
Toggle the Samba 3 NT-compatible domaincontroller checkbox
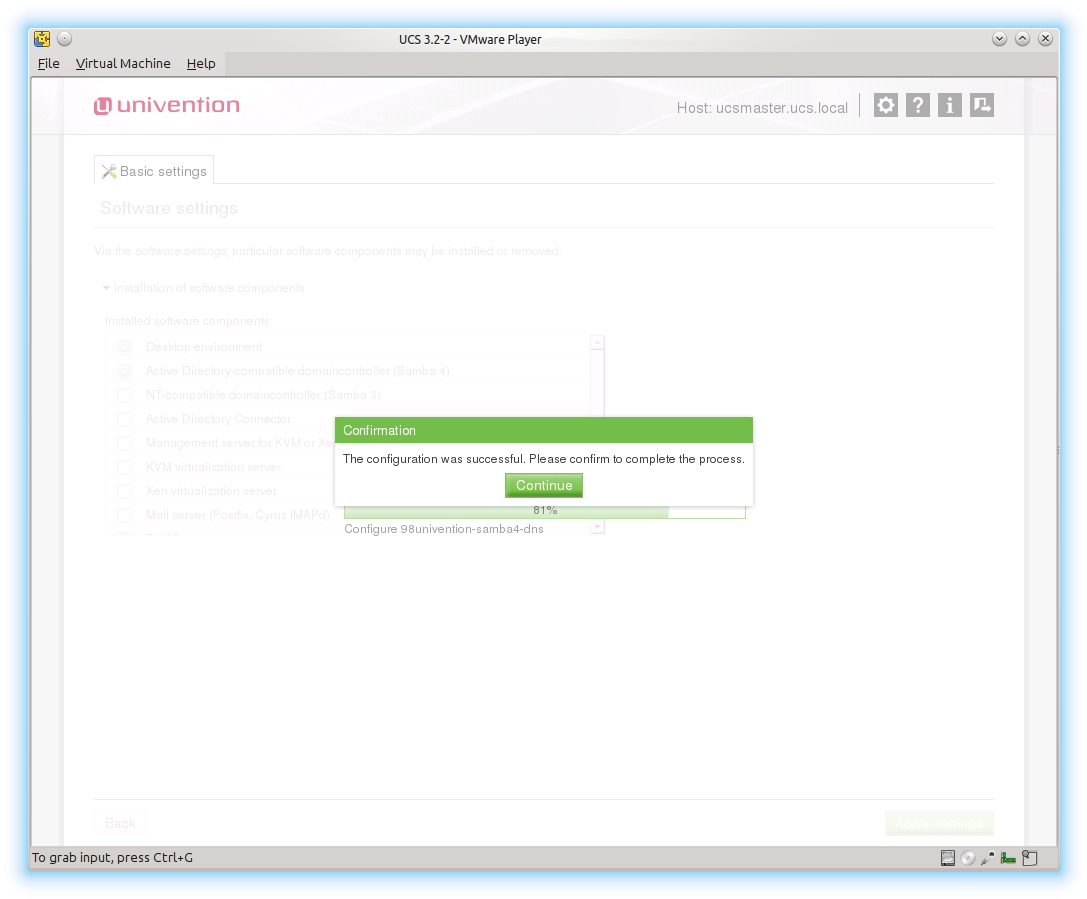(125, 395)
